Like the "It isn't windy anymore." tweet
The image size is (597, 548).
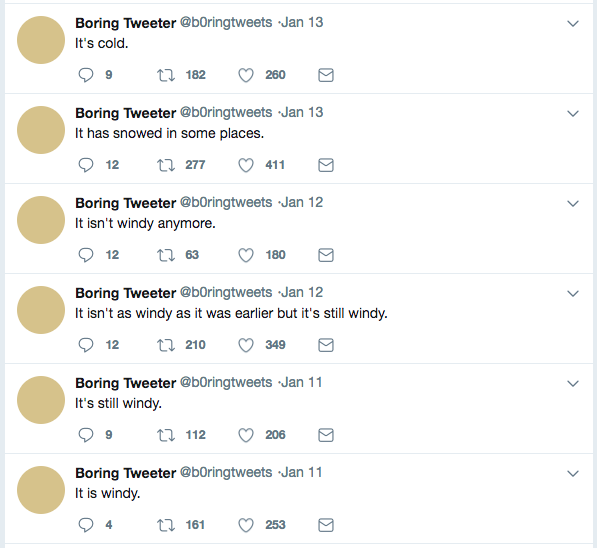click(246, 255)
